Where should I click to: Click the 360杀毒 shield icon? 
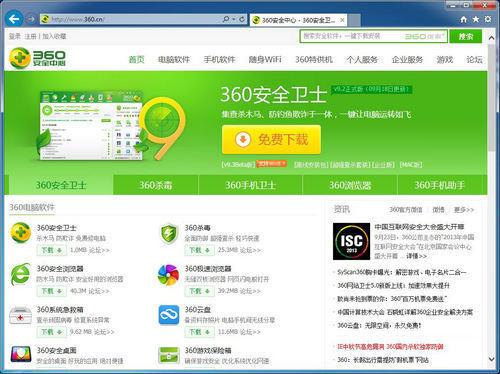pyautogui.click(x=169, y=233)
